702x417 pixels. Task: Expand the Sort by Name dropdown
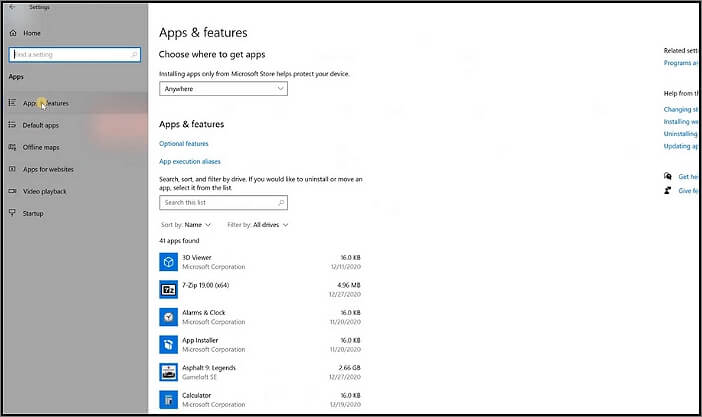[189, 225]
